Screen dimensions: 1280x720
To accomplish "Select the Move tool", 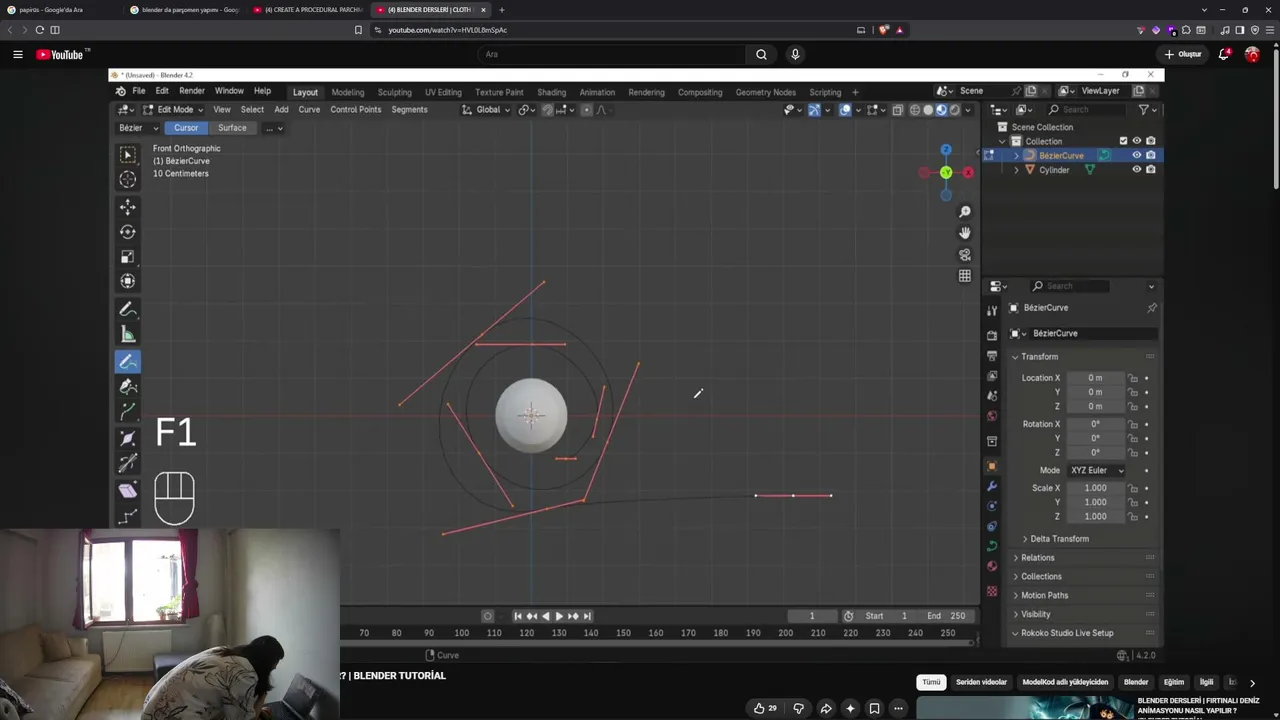I will click(x=128, y=207).
